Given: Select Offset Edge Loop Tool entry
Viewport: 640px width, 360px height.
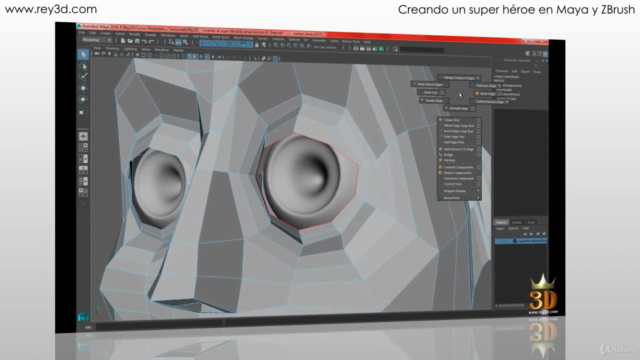Looking at the screenshot, I should point(459,126).
